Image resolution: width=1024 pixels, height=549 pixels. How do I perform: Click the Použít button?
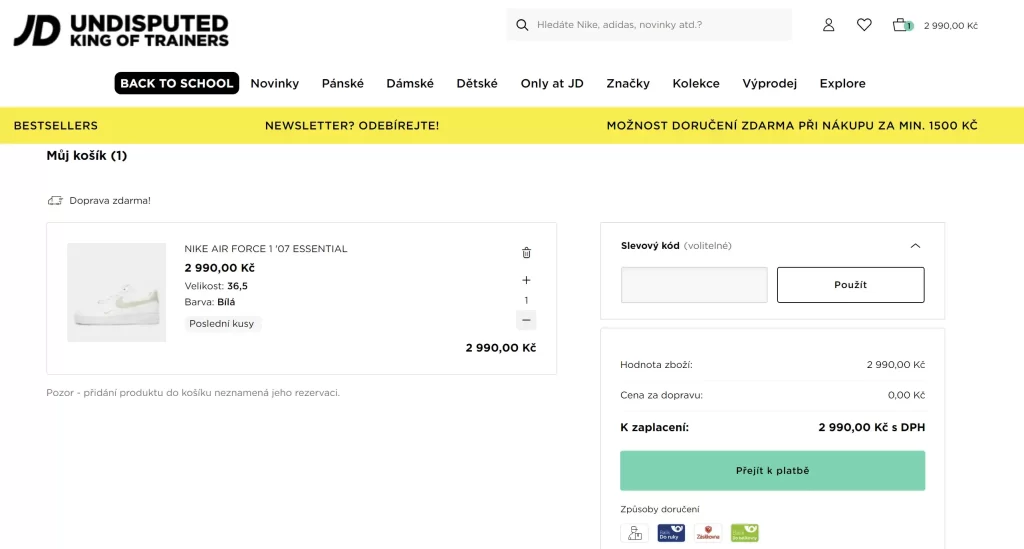[x=850, y=285]
